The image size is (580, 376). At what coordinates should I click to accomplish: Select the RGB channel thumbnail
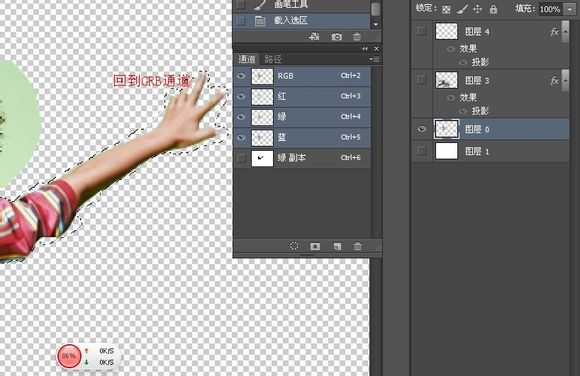[x=262, y=76]
